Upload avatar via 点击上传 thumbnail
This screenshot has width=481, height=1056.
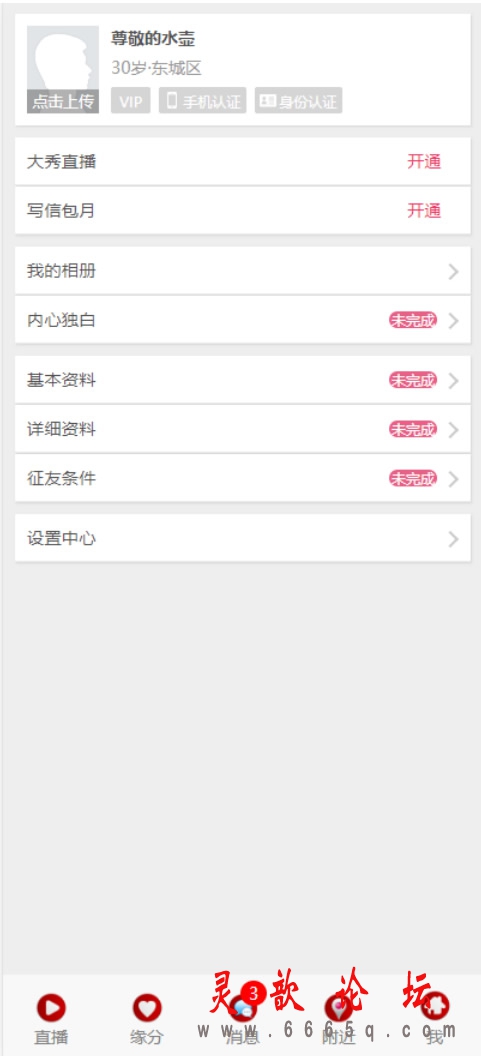coord(63,69)
